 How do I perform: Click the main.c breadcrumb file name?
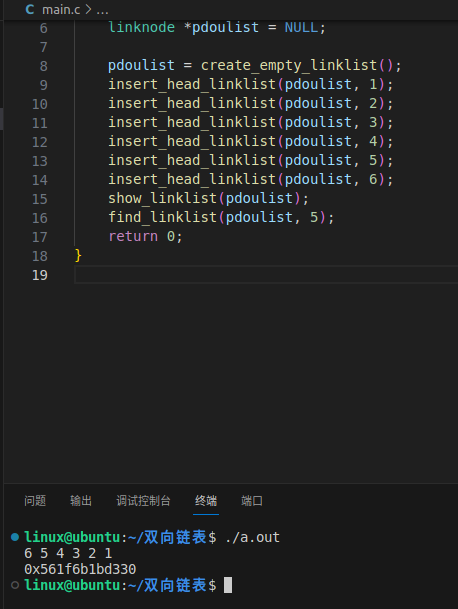coord(61,9)
